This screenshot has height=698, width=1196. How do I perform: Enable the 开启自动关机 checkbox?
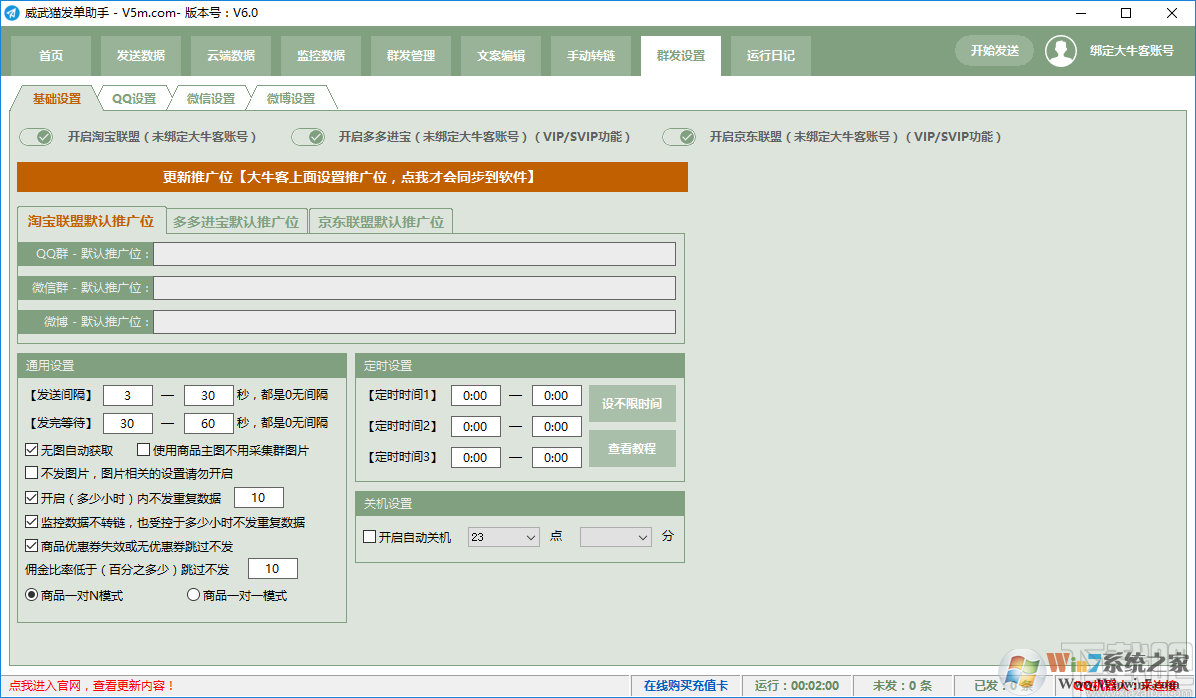point(369,536)
